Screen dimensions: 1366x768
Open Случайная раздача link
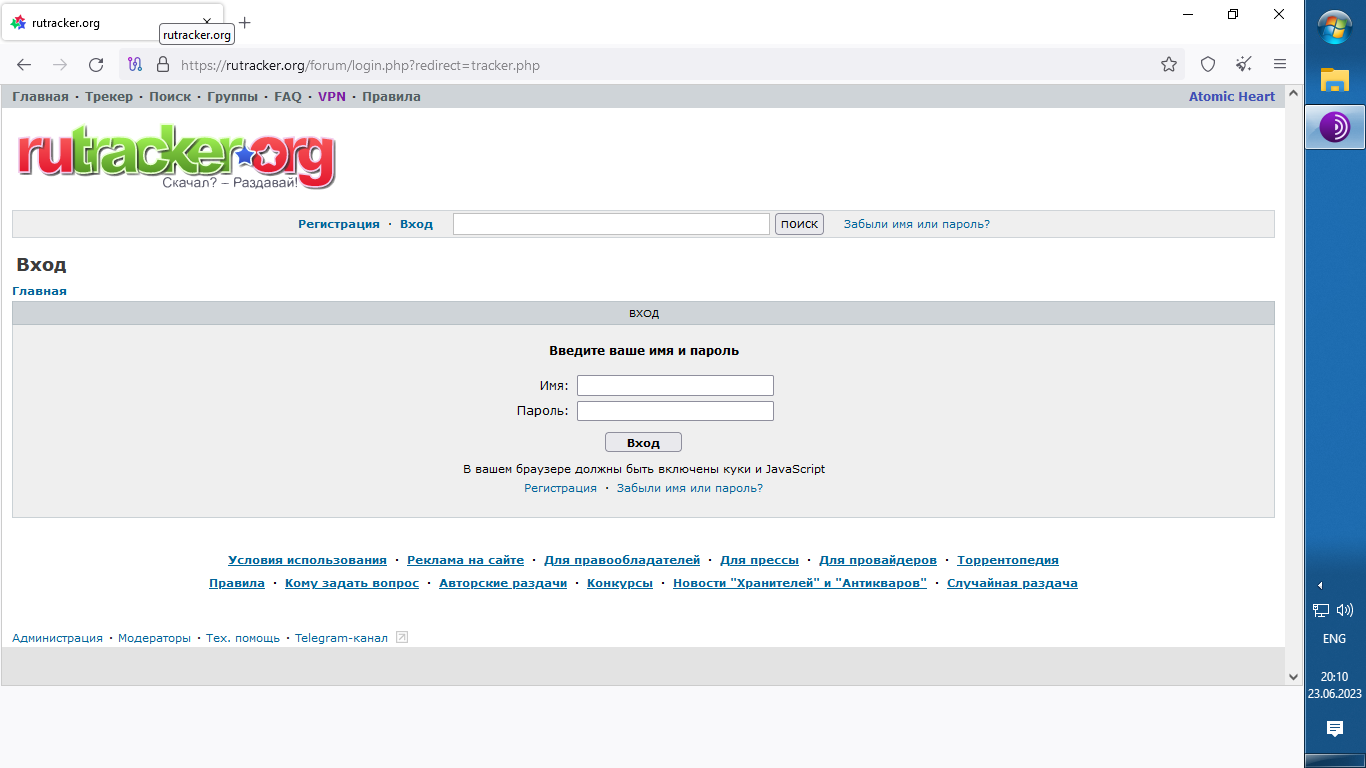coord(1012,583)
